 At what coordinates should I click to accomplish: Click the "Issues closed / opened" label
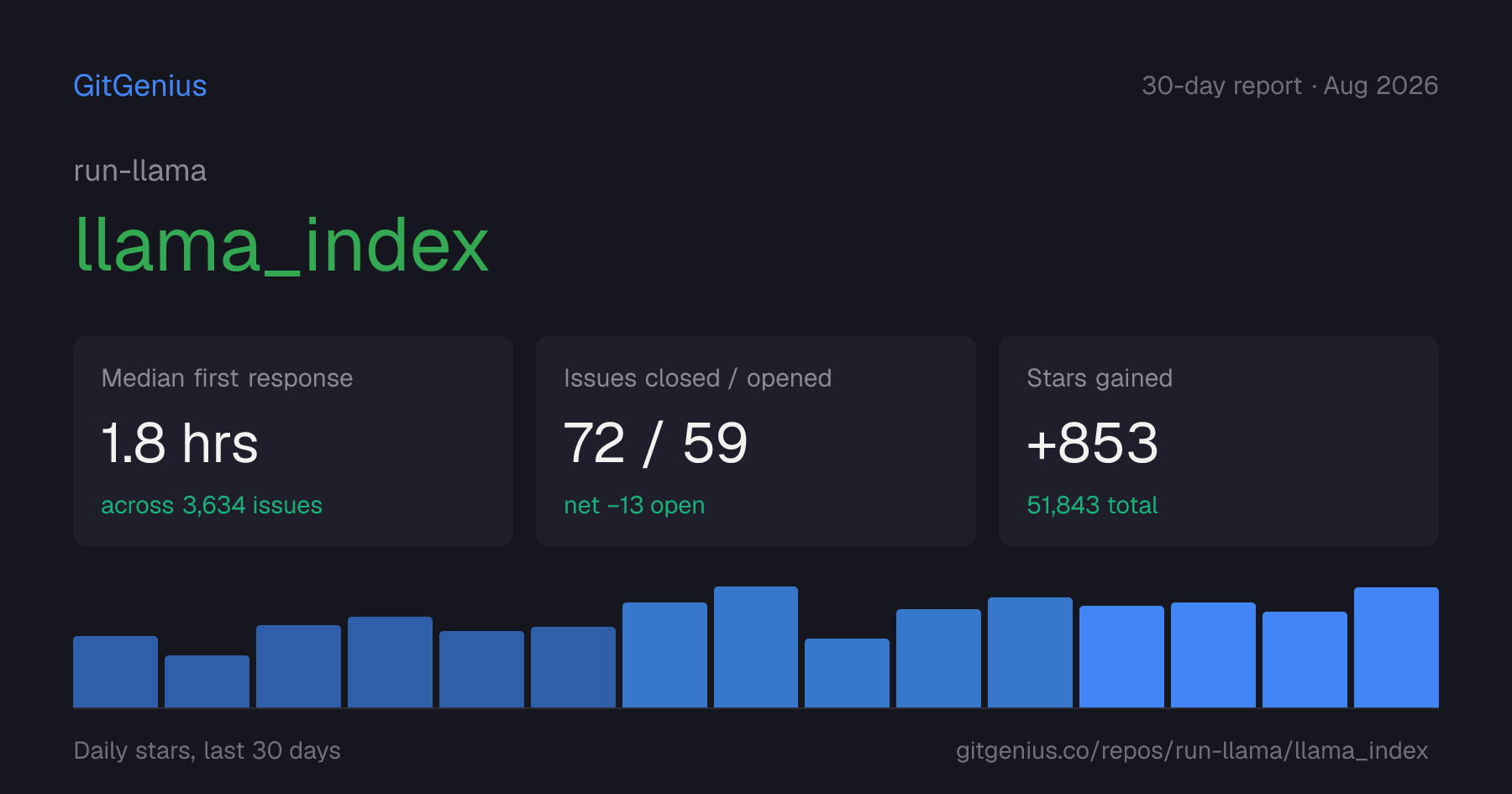698,378
